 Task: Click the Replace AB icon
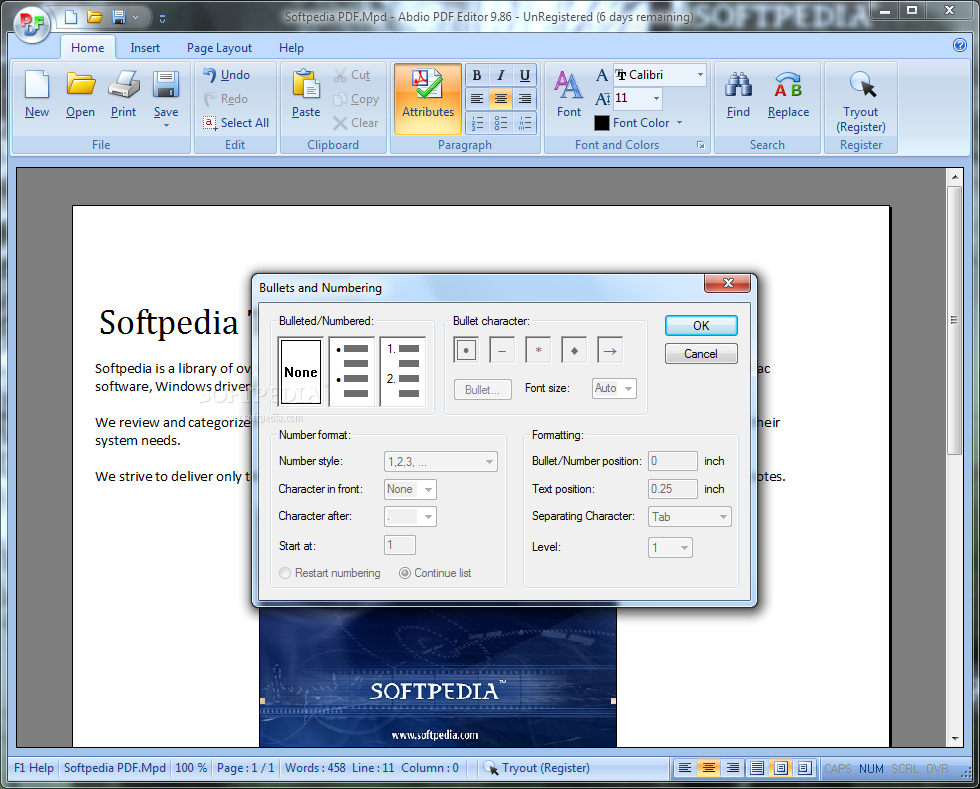click(x=788, y=84)
